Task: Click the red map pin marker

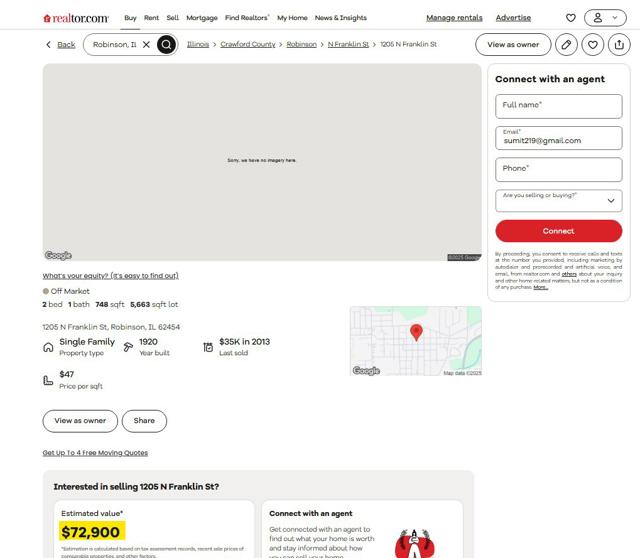Action: point(416,332)
